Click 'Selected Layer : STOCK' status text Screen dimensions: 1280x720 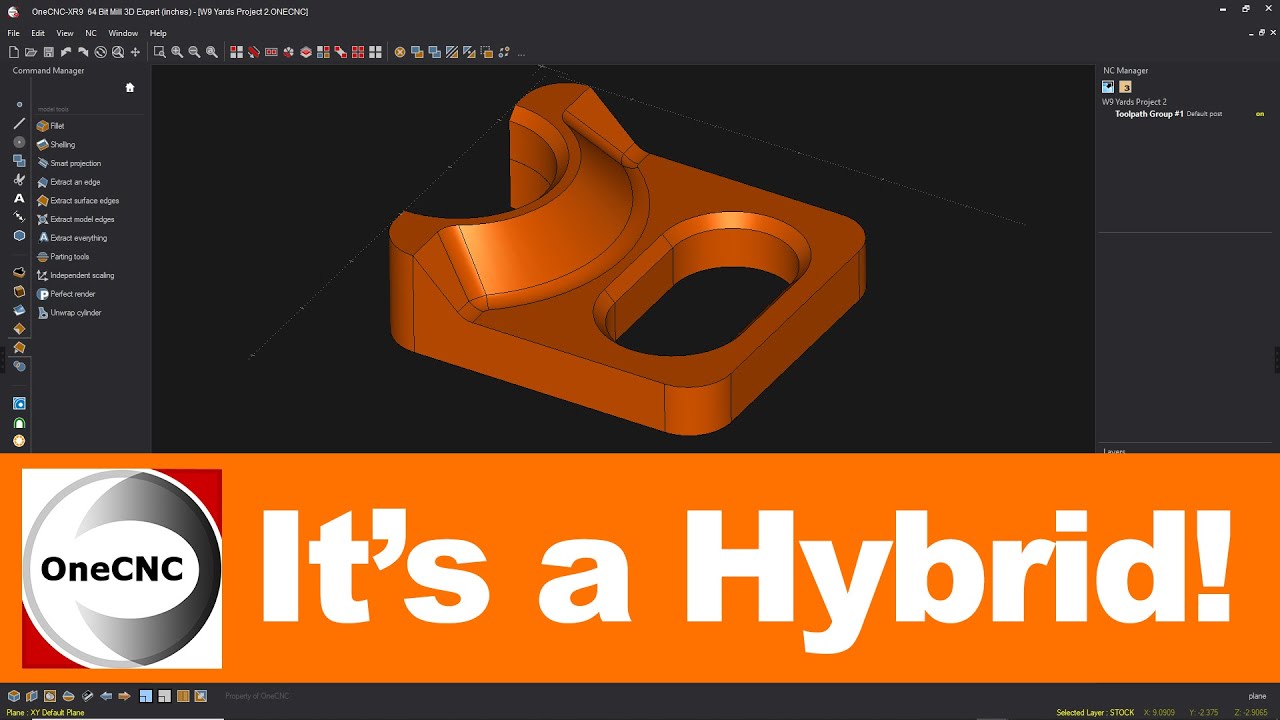pos(1095,713)
